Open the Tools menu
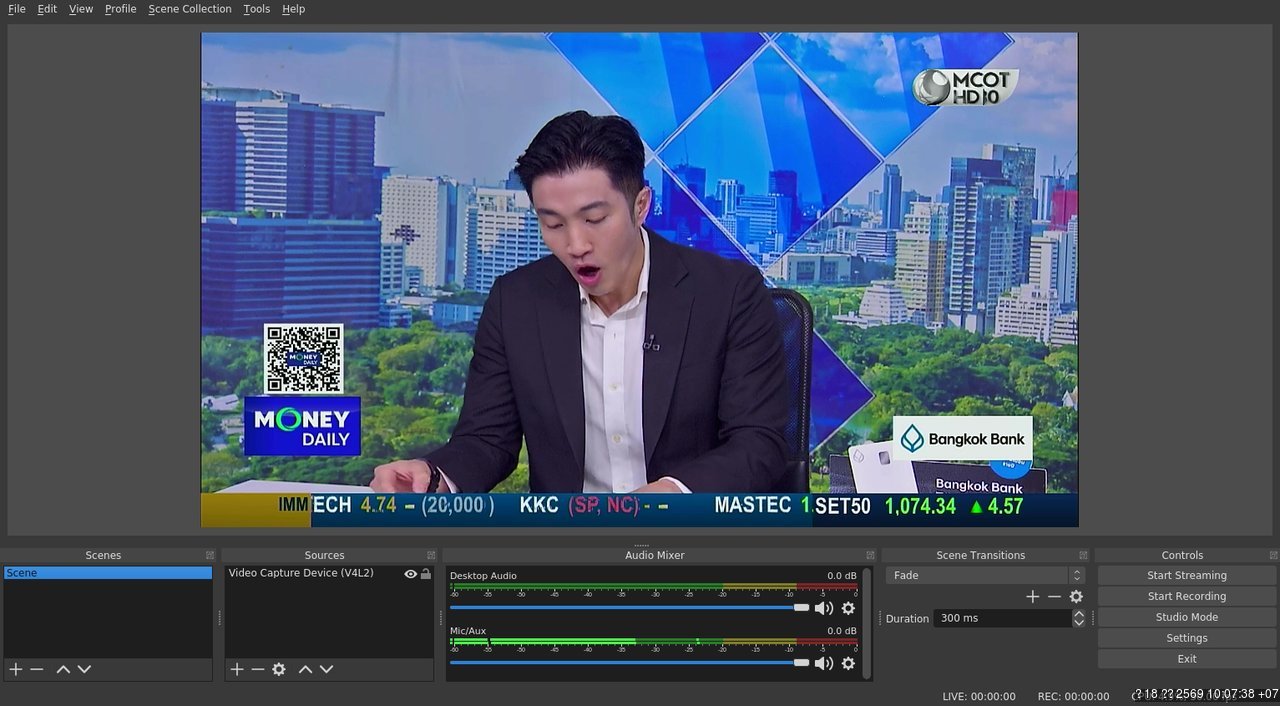 tap(257, 9)
